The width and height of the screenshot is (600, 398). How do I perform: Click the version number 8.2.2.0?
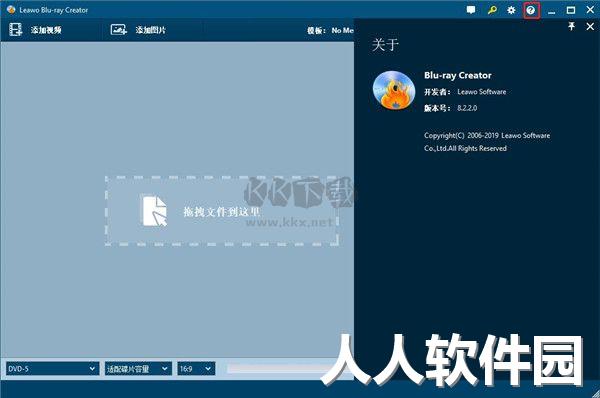467,108
